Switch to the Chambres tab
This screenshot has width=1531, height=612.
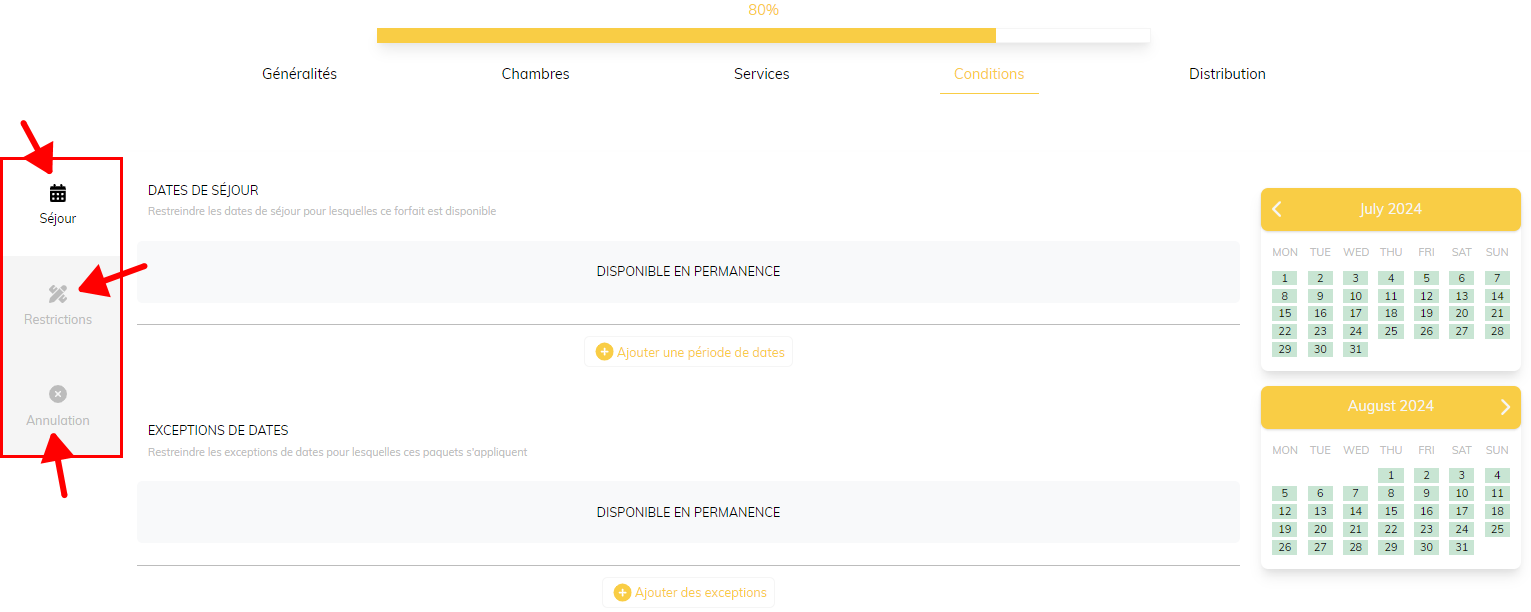coord(535,74)
